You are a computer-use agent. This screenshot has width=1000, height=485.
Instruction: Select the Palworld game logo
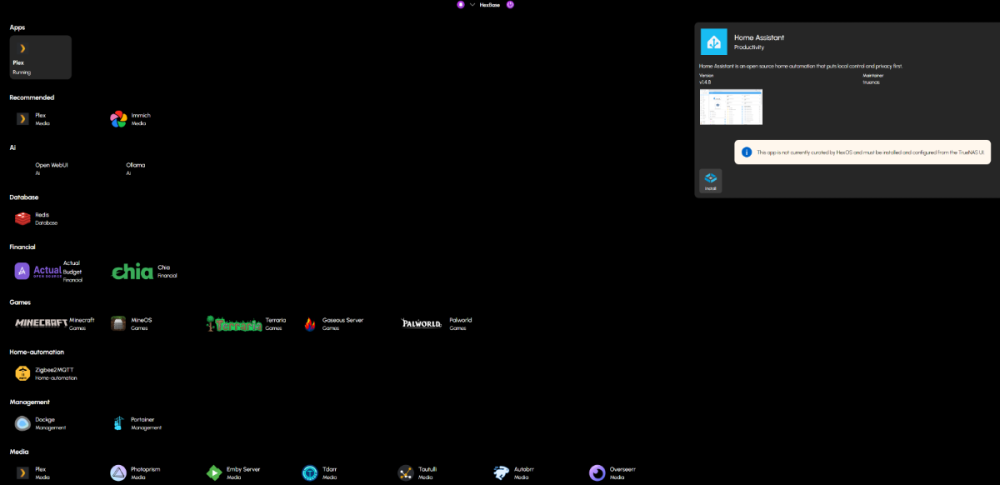pos(422,323)
